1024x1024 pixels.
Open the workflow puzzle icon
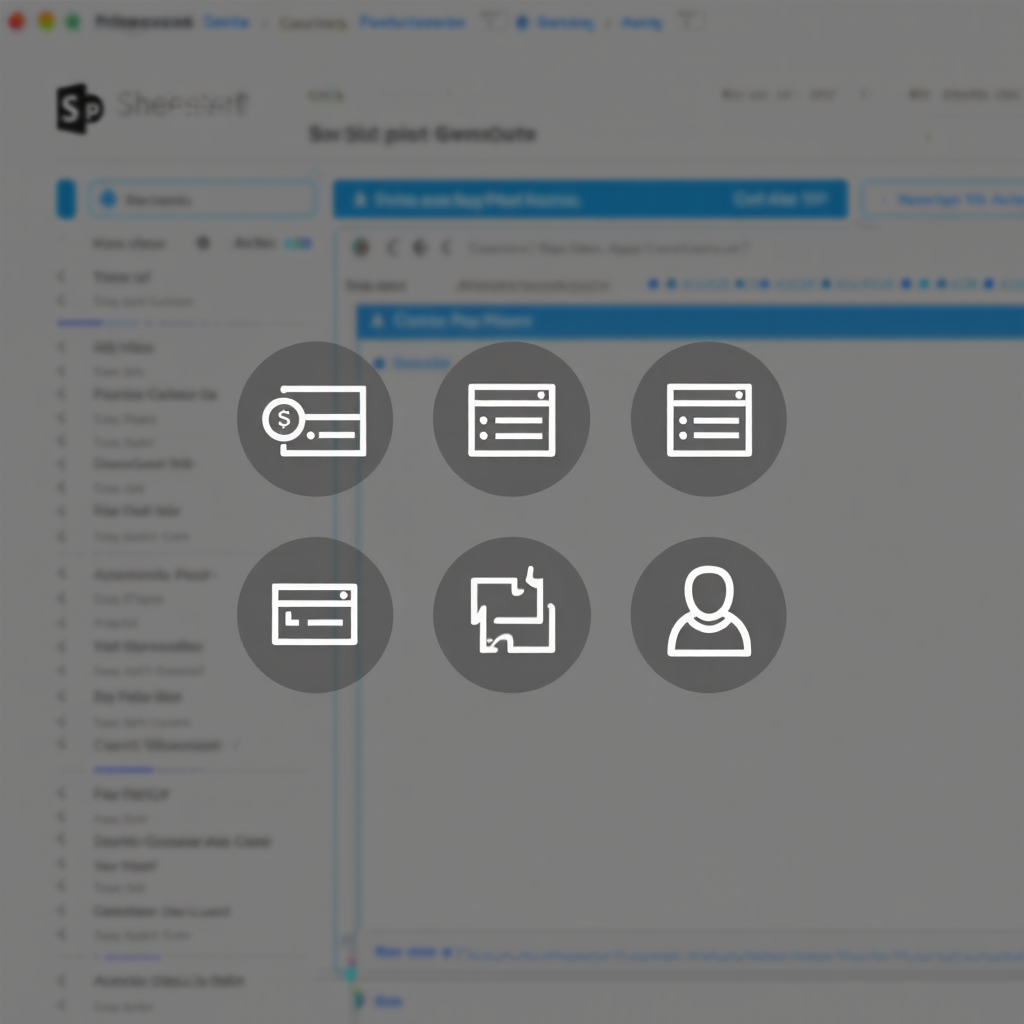coord(512,613)
